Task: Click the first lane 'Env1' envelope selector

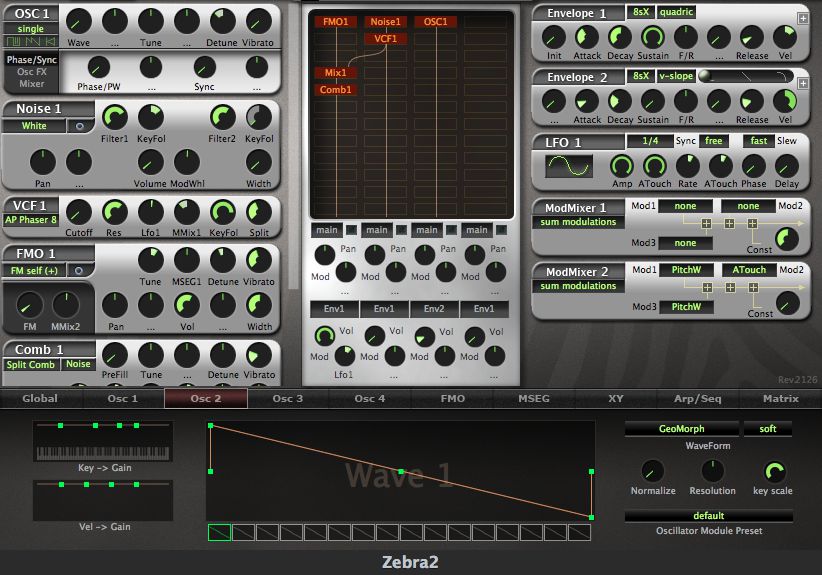Action: point(334,309)
